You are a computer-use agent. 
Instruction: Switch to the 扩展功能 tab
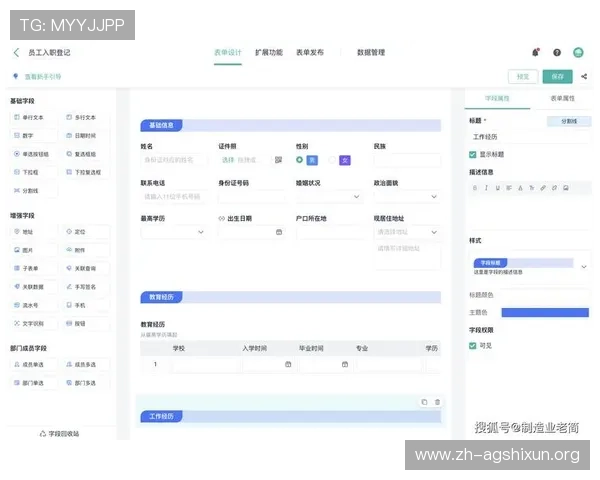pos(269,52)
